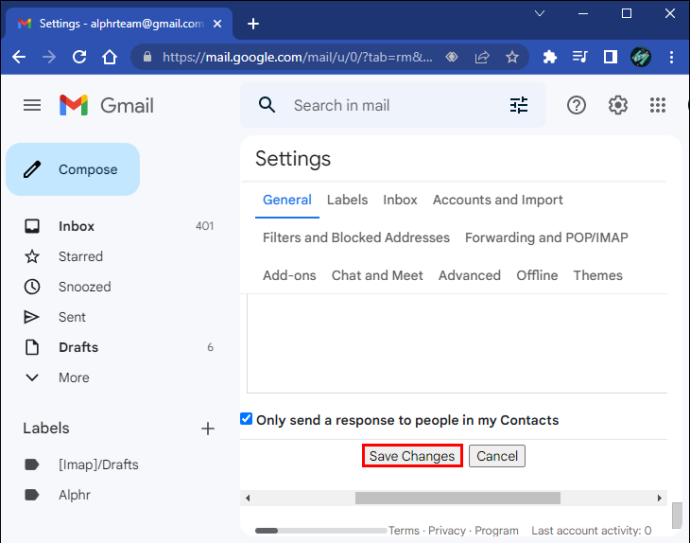Reload the page

pos(79,57)
